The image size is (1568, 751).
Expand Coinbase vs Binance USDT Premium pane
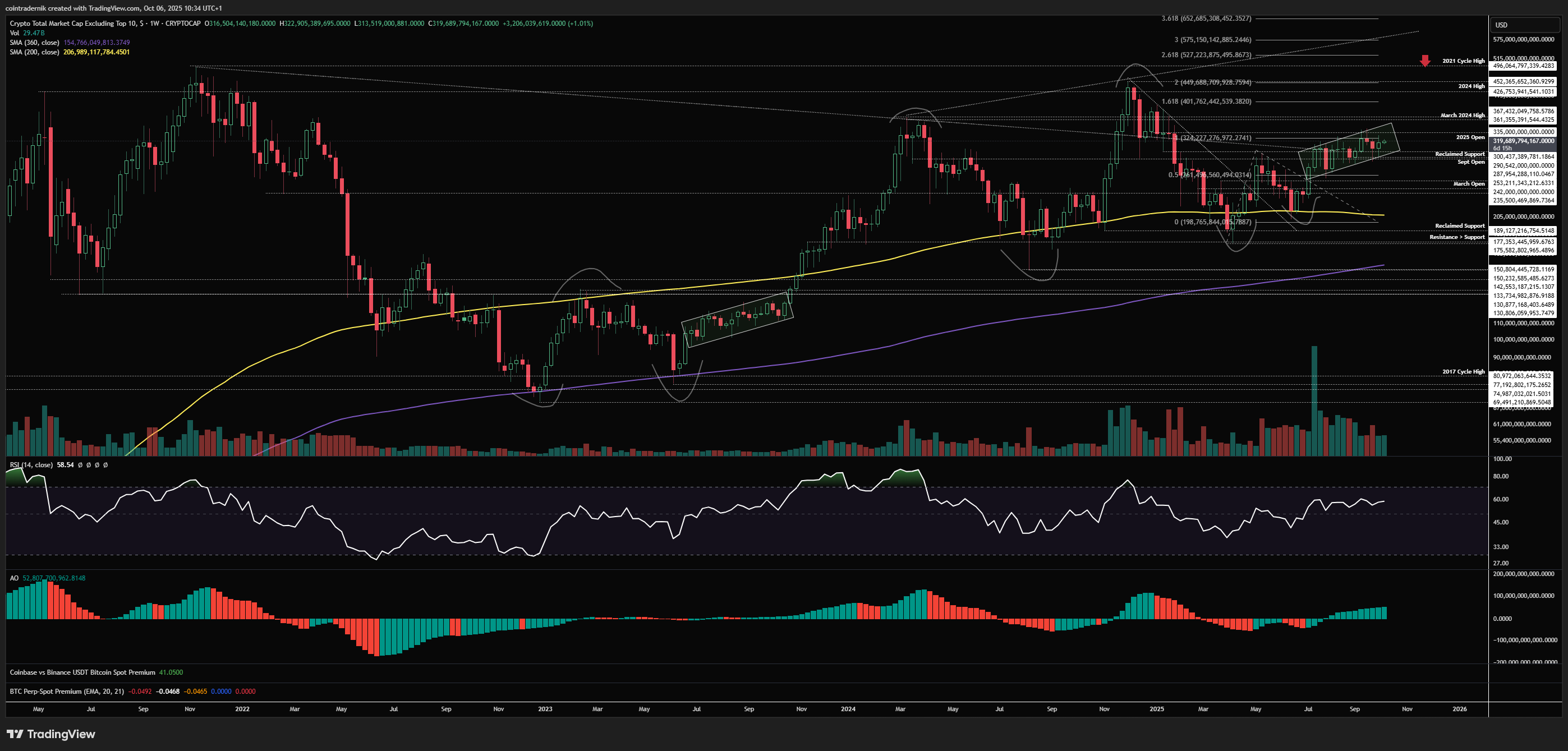82,672
